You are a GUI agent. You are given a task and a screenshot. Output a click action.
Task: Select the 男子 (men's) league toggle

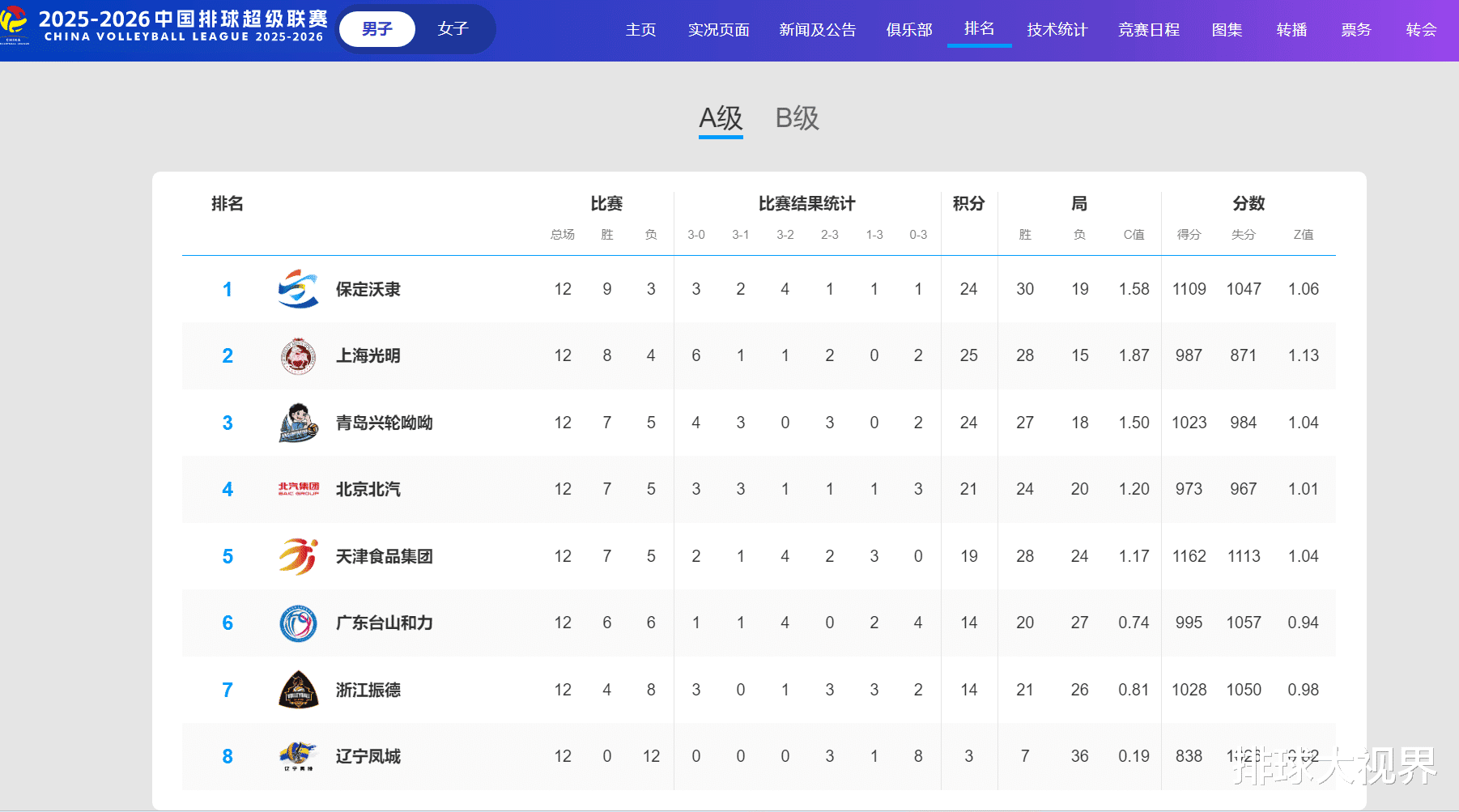377,29
